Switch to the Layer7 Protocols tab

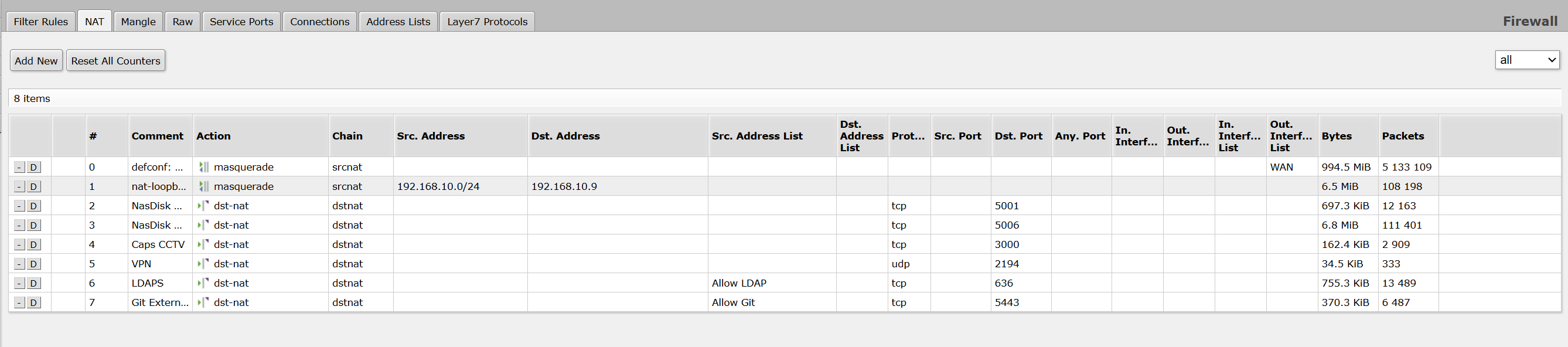coord(488,21)
